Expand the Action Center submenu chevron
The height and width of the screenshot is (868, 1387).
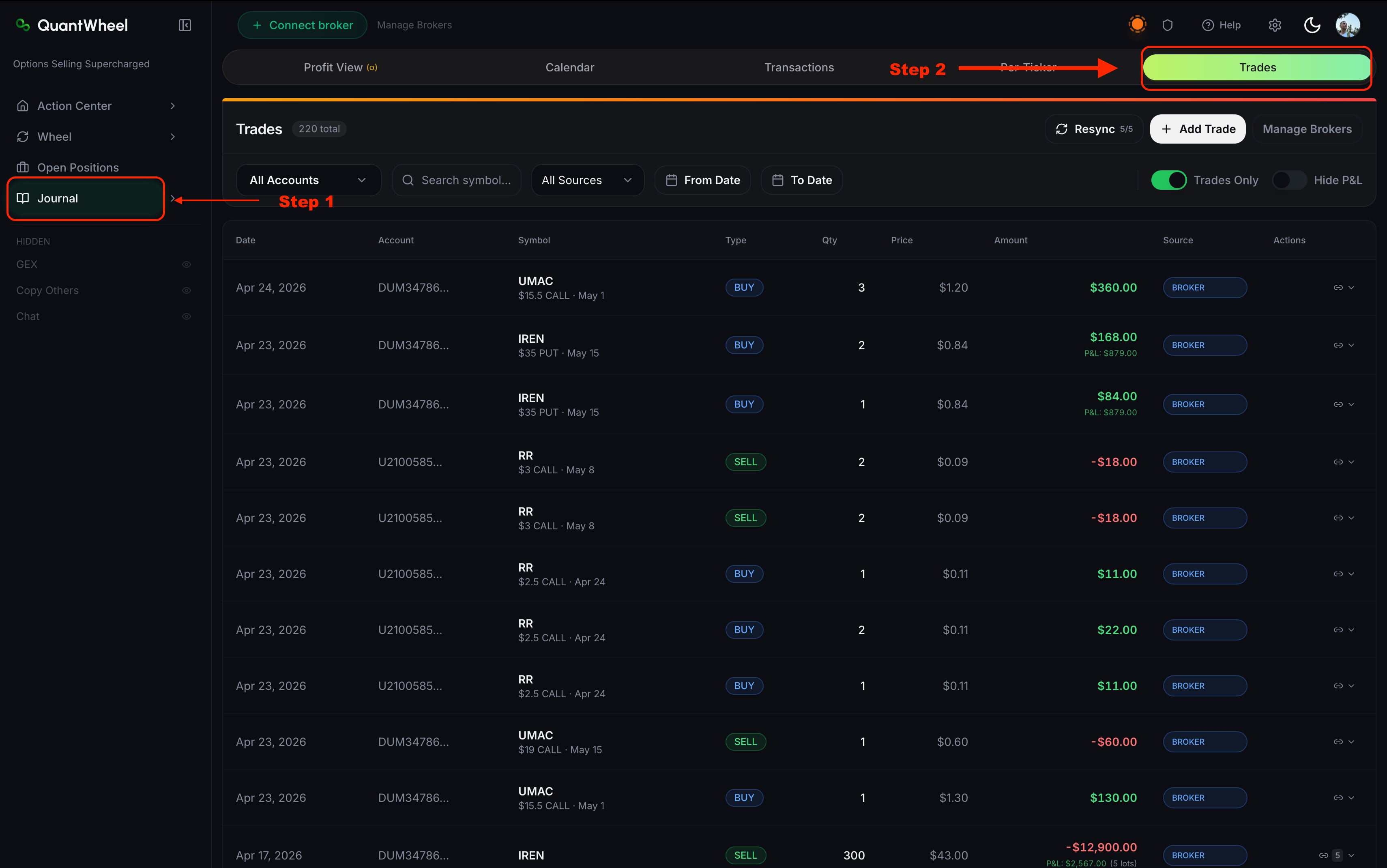pyautogui.click(x=173, y=105)
